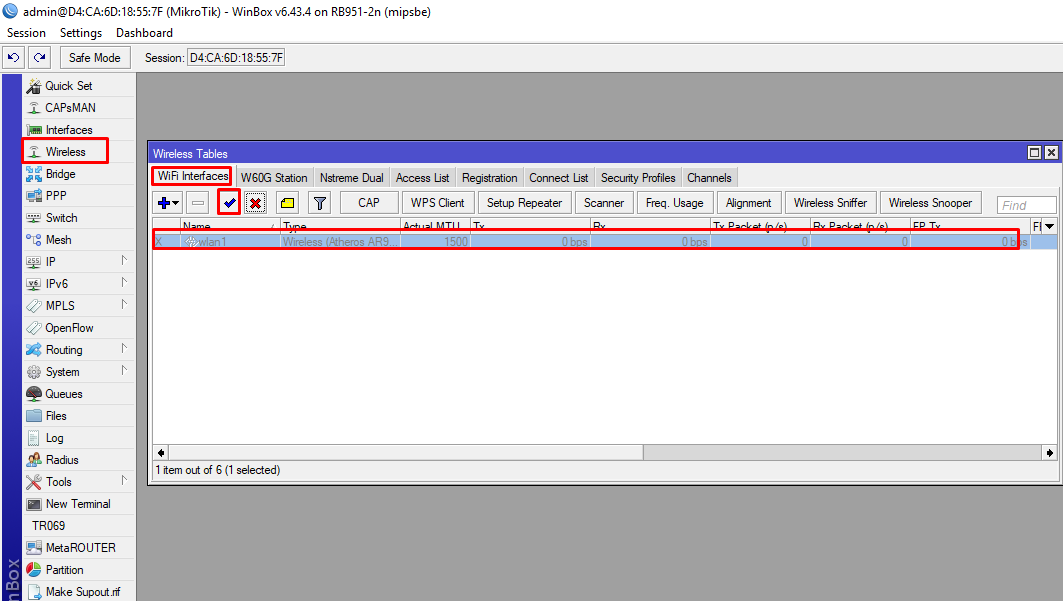Open Files in the sidebar
1063x601 pixels.
pos(79,416)
